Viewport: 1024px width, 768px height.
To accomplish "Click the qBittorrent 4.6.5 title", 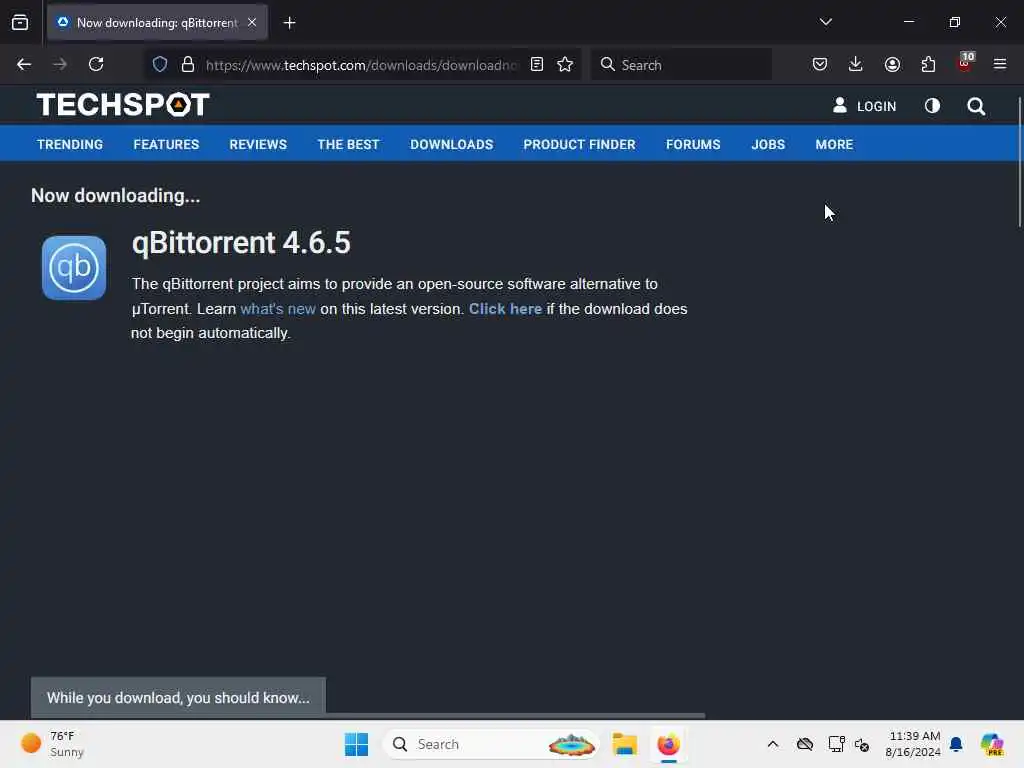I will (x=241, y=243).
